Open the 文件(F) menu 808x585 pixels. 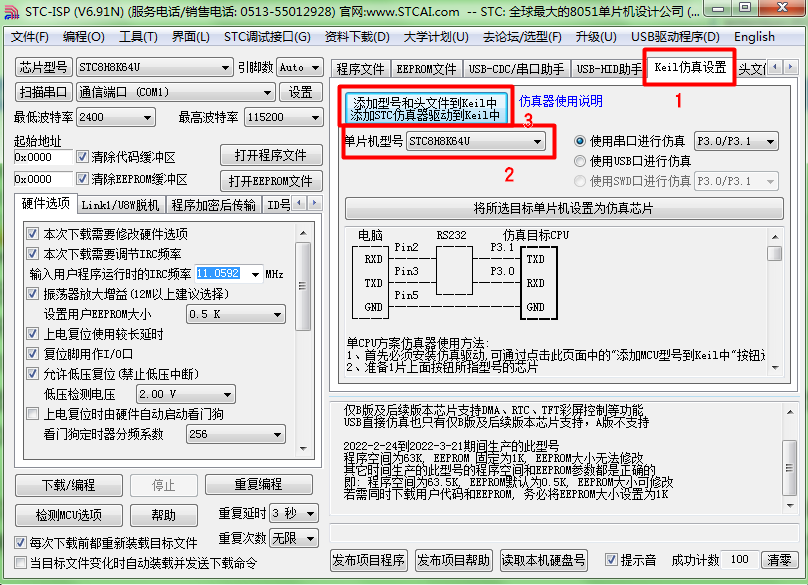pos(30,37)
